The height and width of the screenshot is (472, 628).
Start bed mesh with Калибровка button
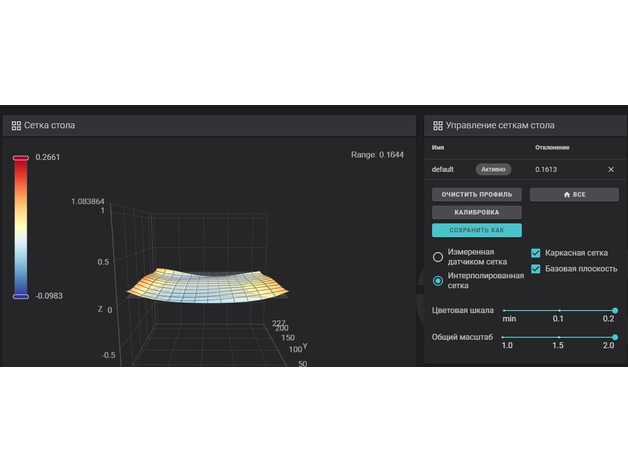(477, 212)
